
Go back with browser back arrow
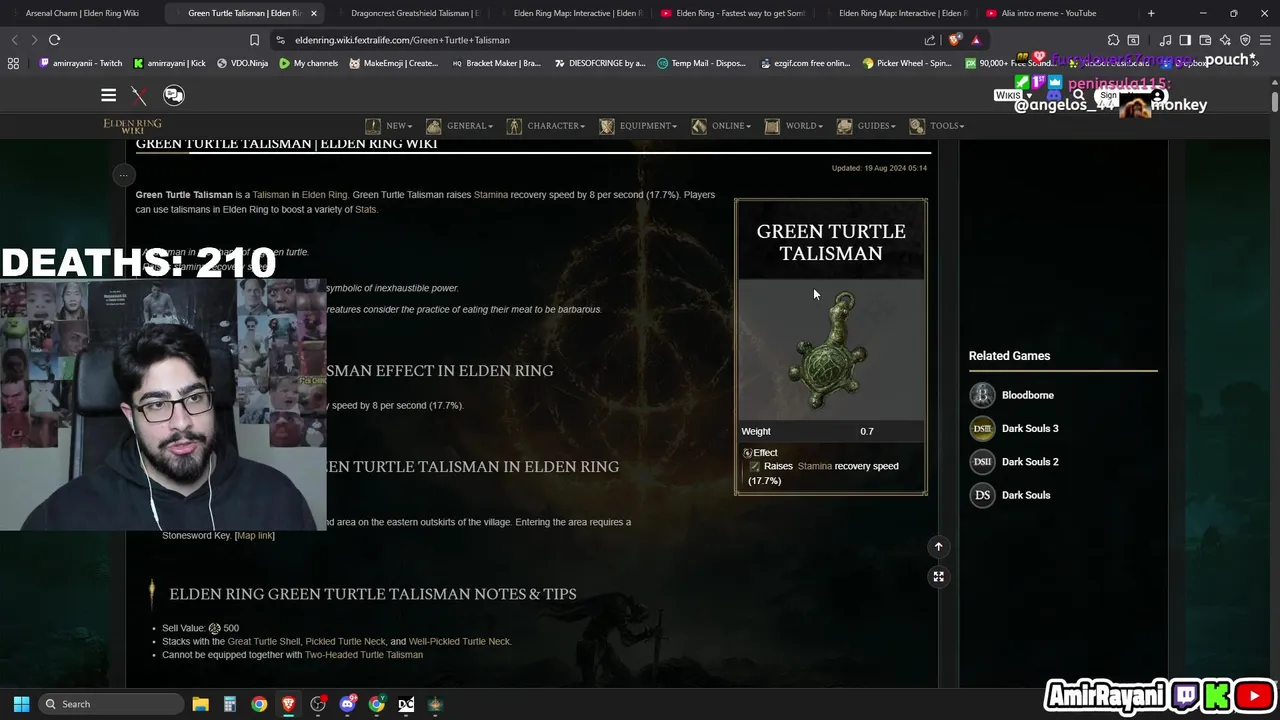(x=14, y=40)
